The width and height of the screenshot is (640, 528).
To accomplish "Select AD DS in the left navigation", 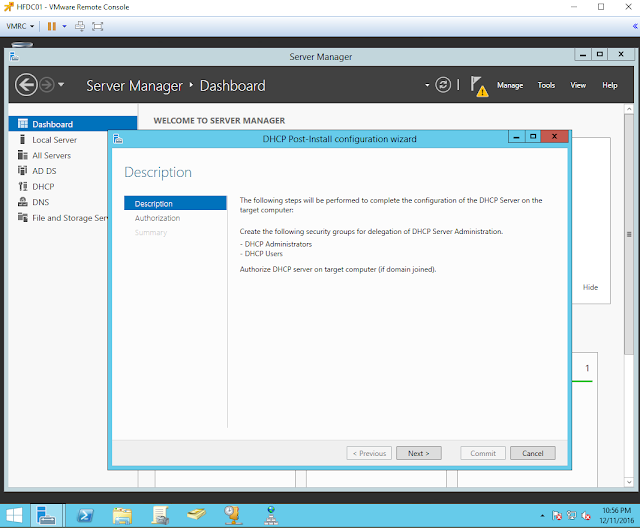I will 44,171.
